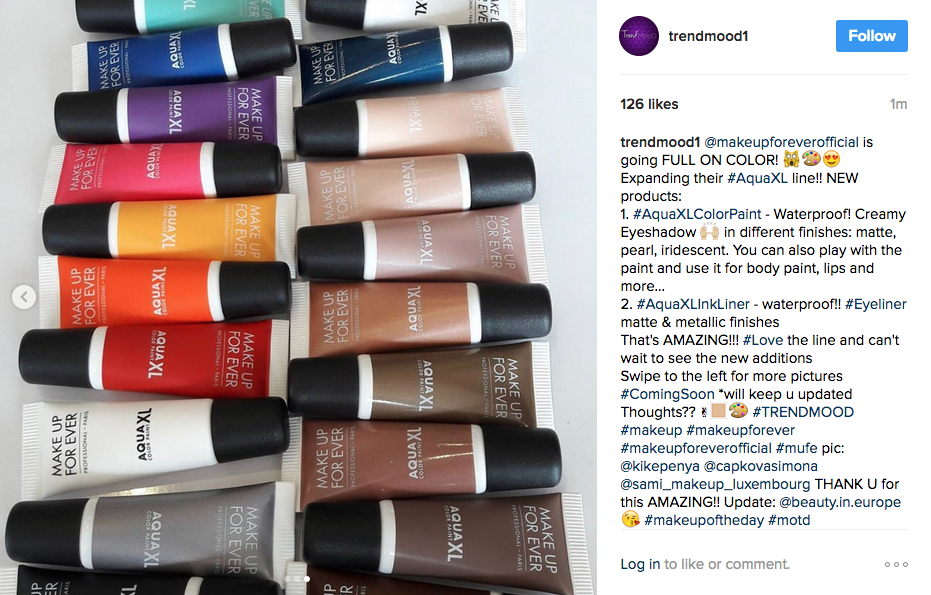Click the previous image arrow
Viewport: 931px width, 595px height.
[x=24, y=297]
